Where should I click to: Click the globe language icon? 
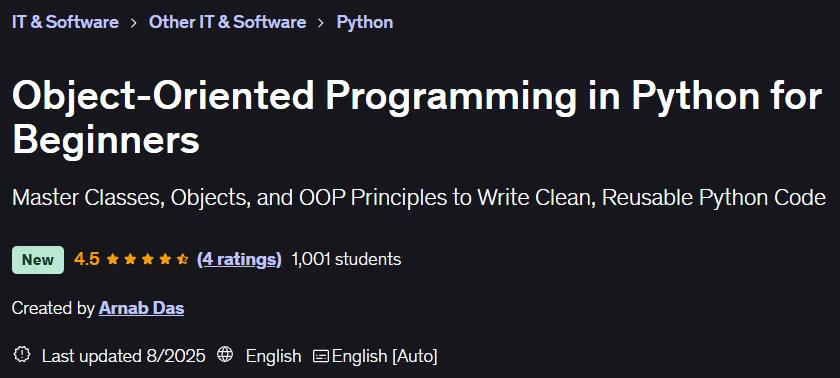(225, 354)
